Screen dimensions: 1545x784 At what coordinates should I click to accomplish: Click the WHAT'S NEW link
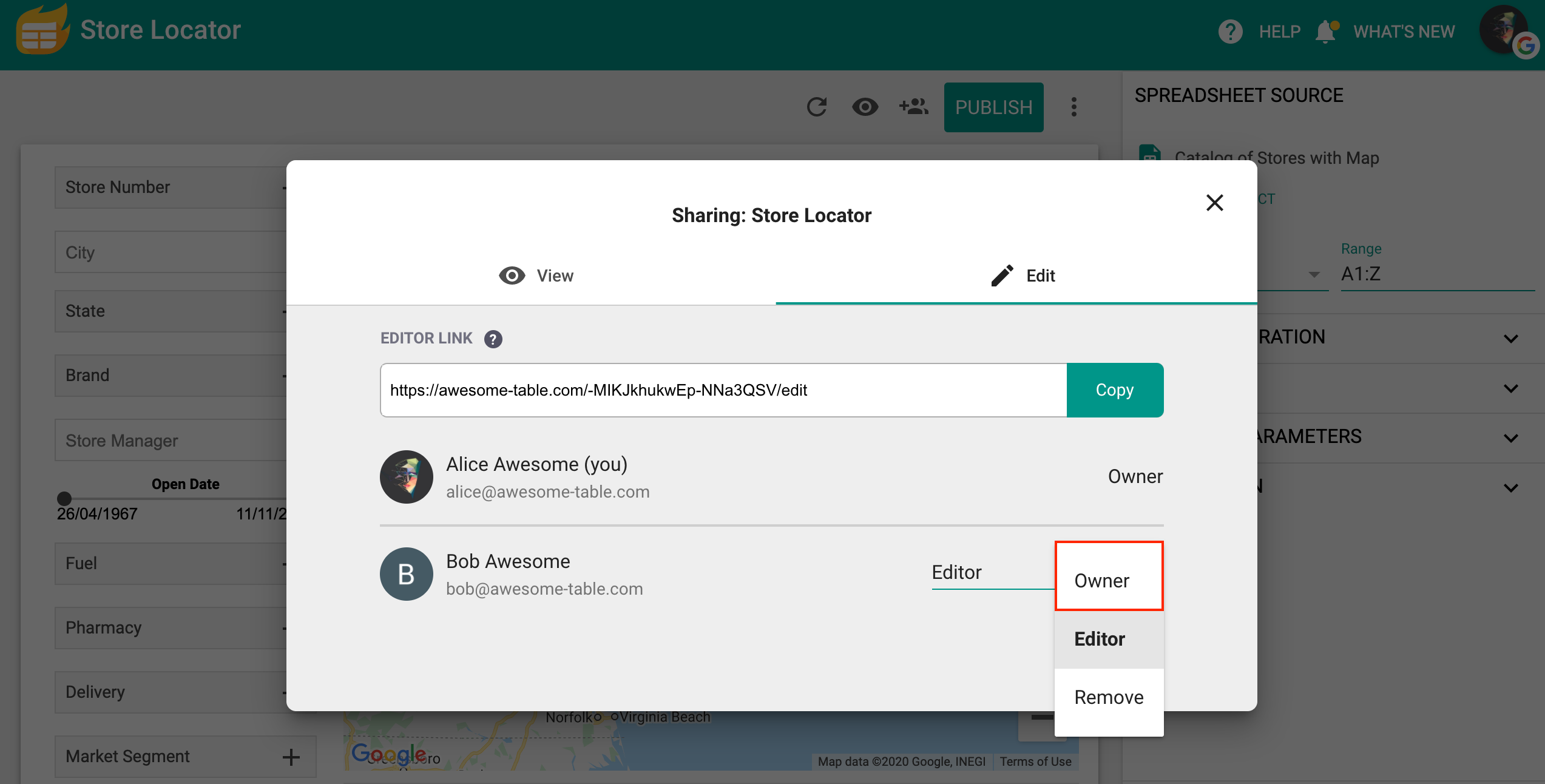[x=1404, y=32]
